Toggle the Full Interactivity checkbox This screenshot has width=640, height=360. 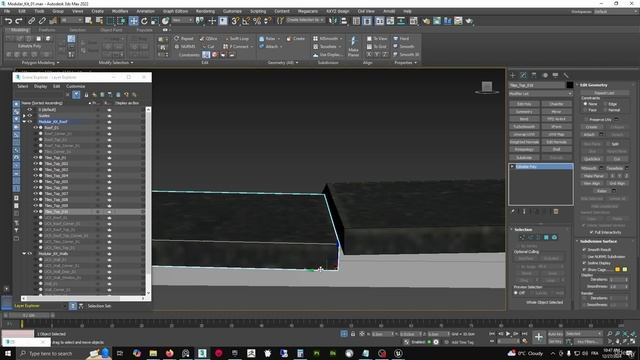(591, 232)
